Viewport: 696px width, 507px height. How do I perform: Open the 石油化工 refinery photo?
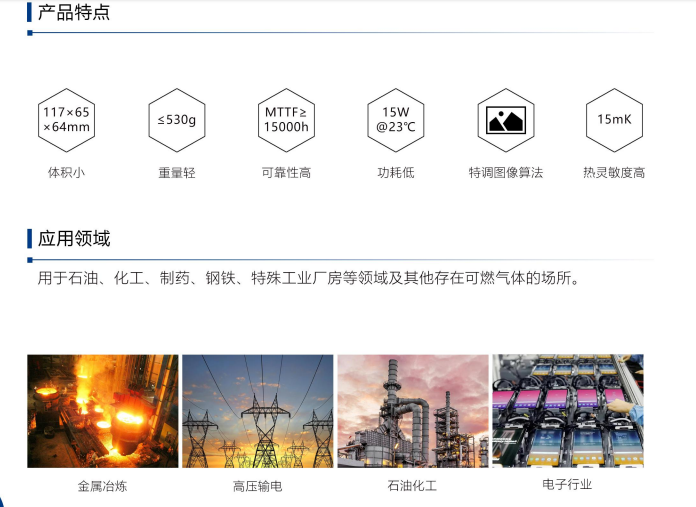(x=412, y=411)
